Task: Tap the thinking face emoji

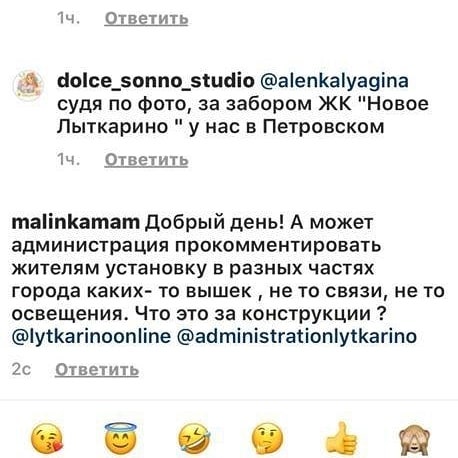Action: point(267,438)
